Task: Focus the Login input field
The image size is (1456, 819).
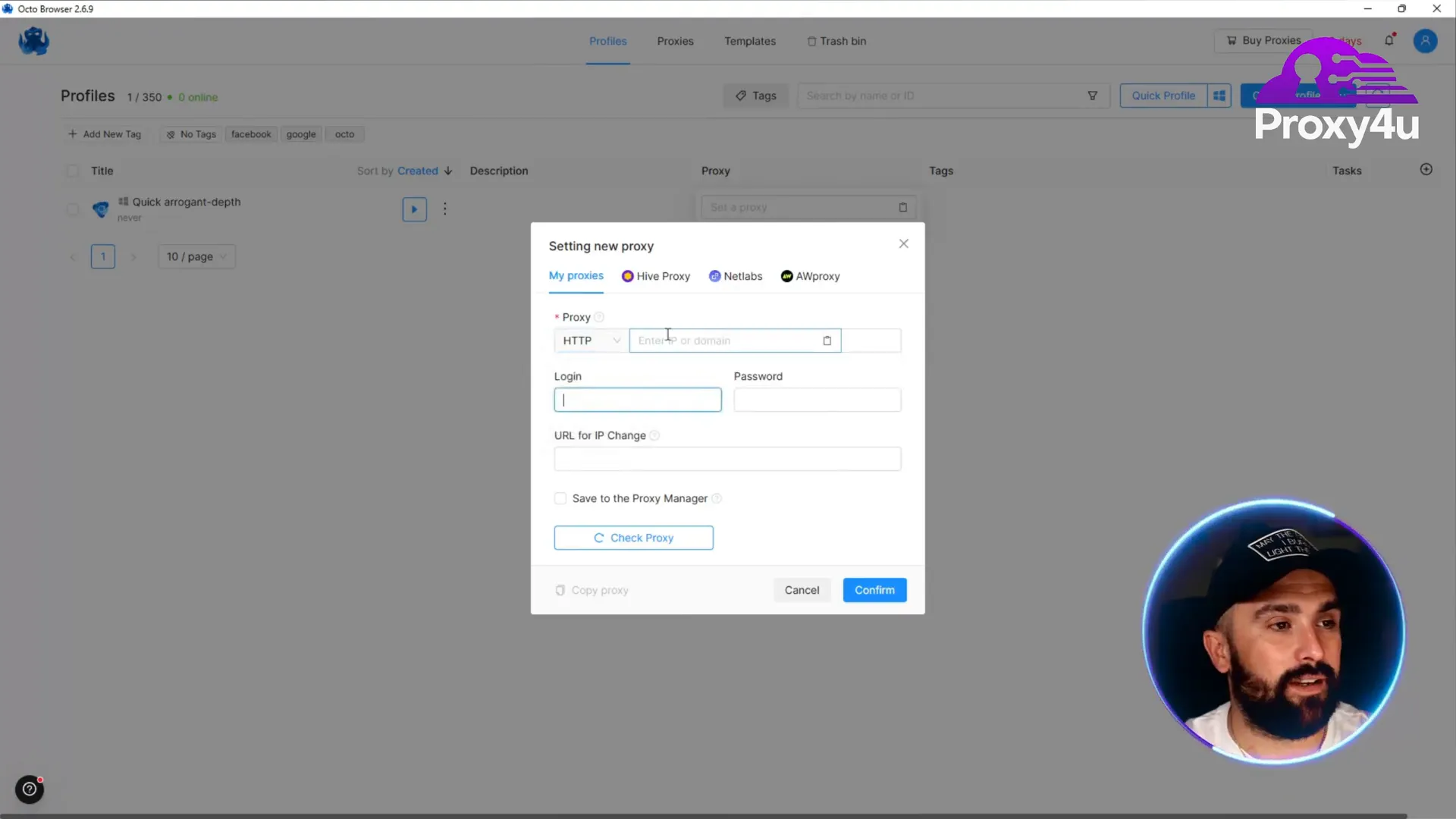Action: [x=638, y=400]
